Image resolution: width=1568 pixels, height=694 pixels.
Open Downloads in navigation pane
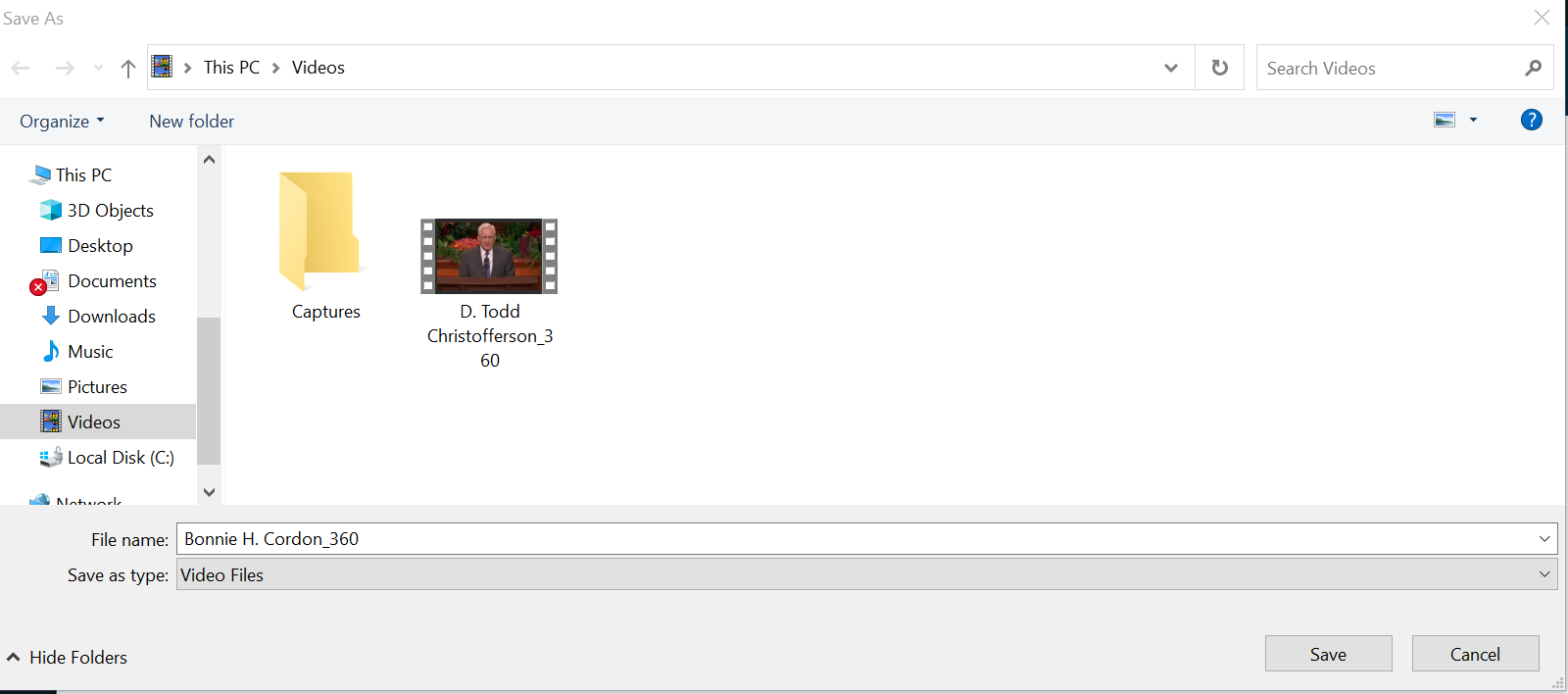pyautogui.click(x=112, y=317)
